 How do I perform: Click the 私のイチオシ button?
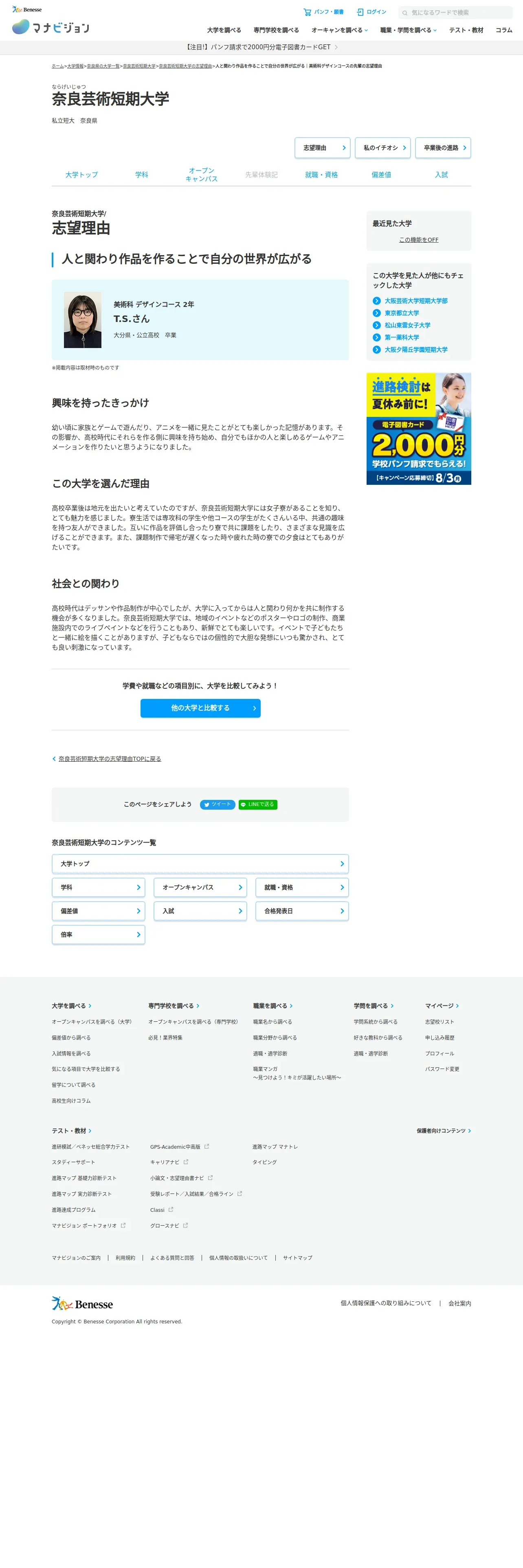point(382,148)
